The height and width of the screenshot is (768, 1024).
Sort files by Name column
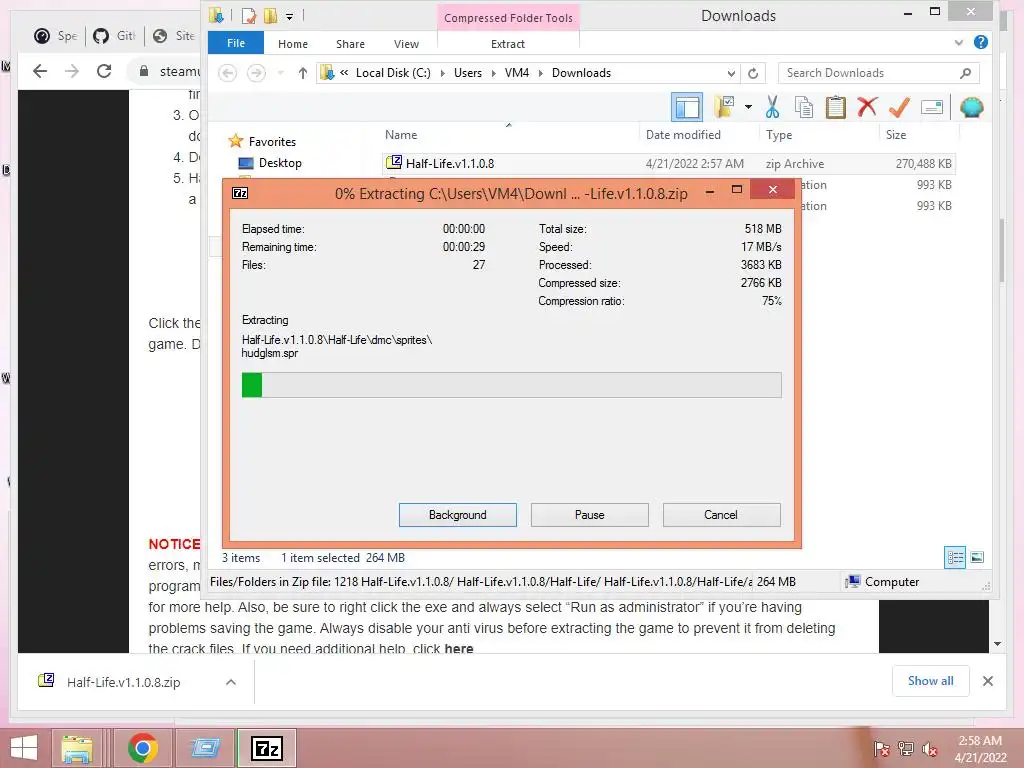tap(401, 135)
